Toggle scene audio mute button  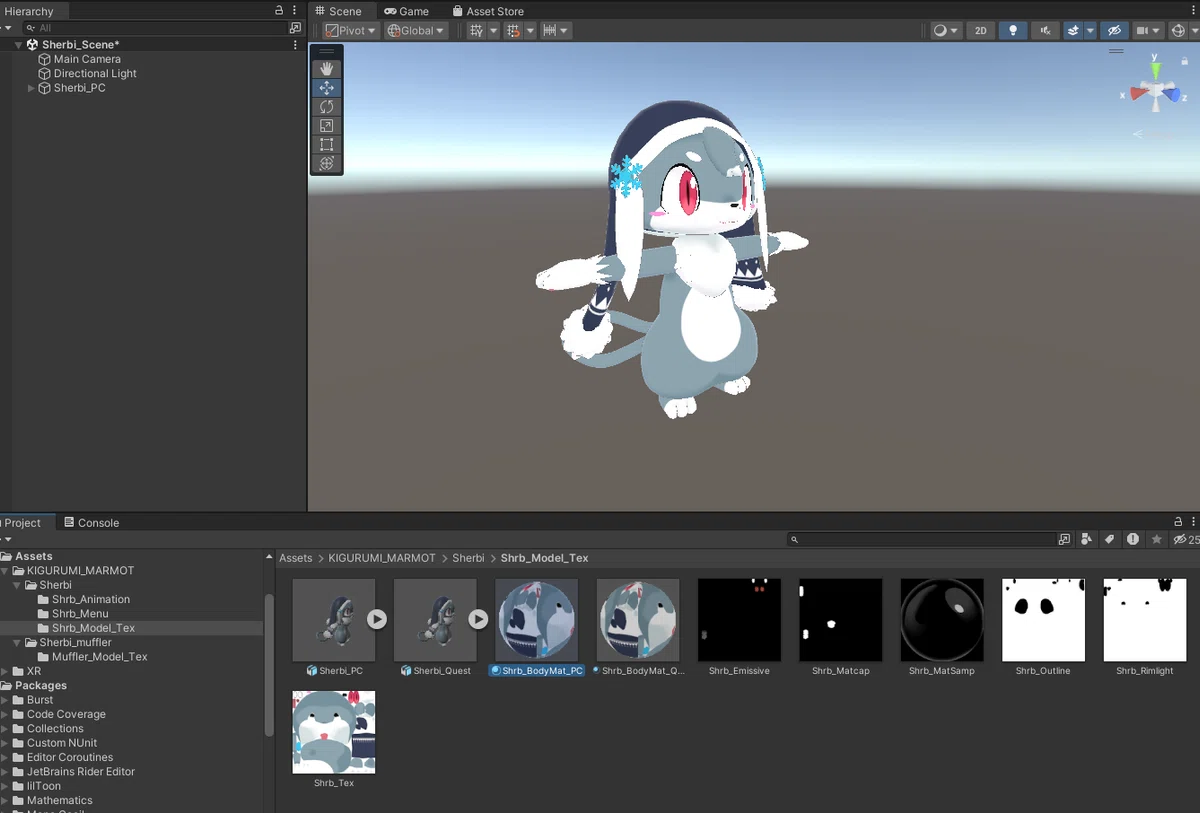click(x=1045, y=31)
